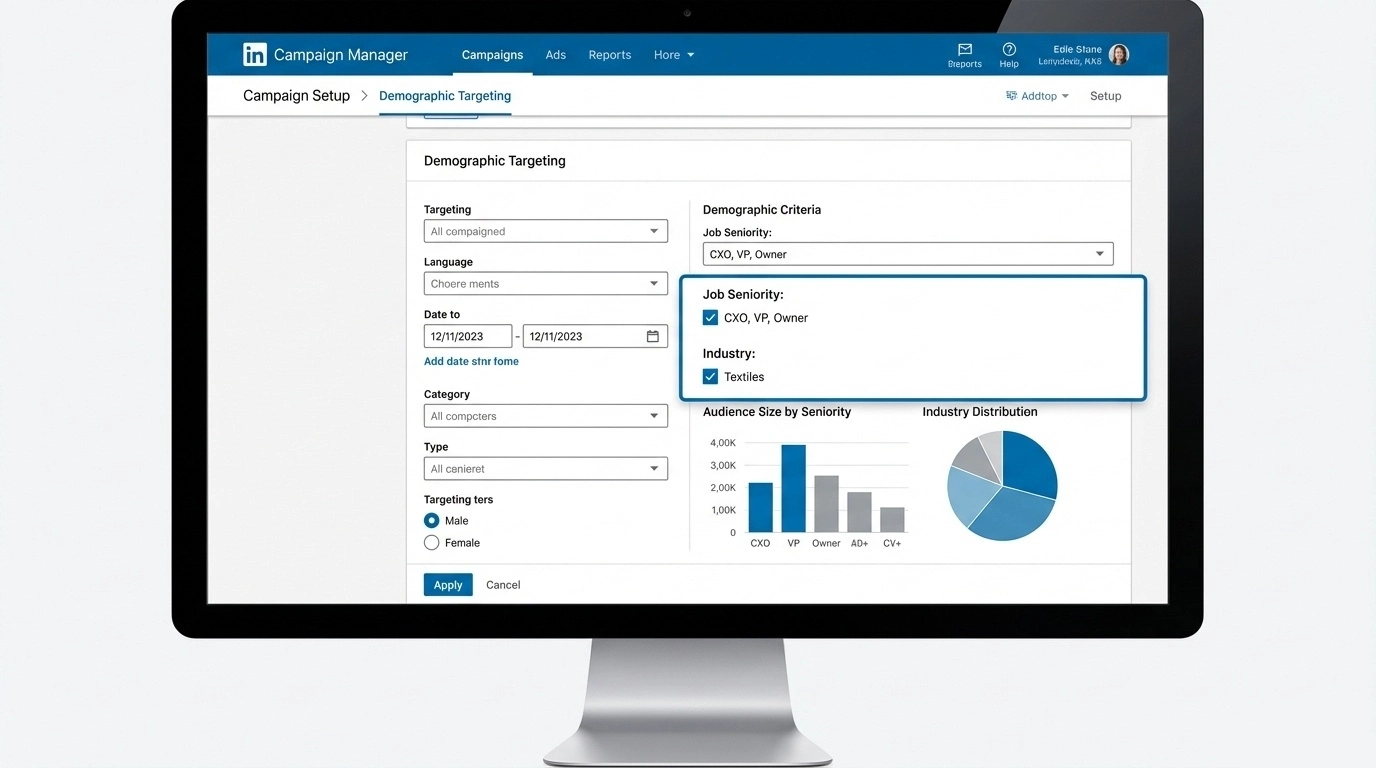Open the Hore menu
This screenshot has width=1376, height=768.
coord(673,55)
